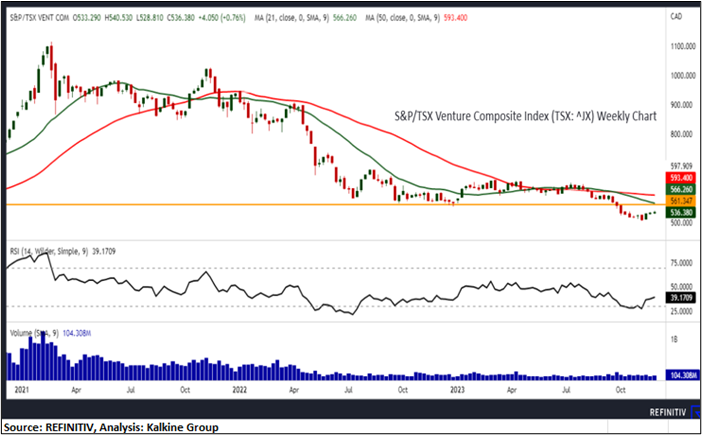Click the green 566.260 axis price tag
This screenshot has width=702, height=435.
tap(681, 189)
